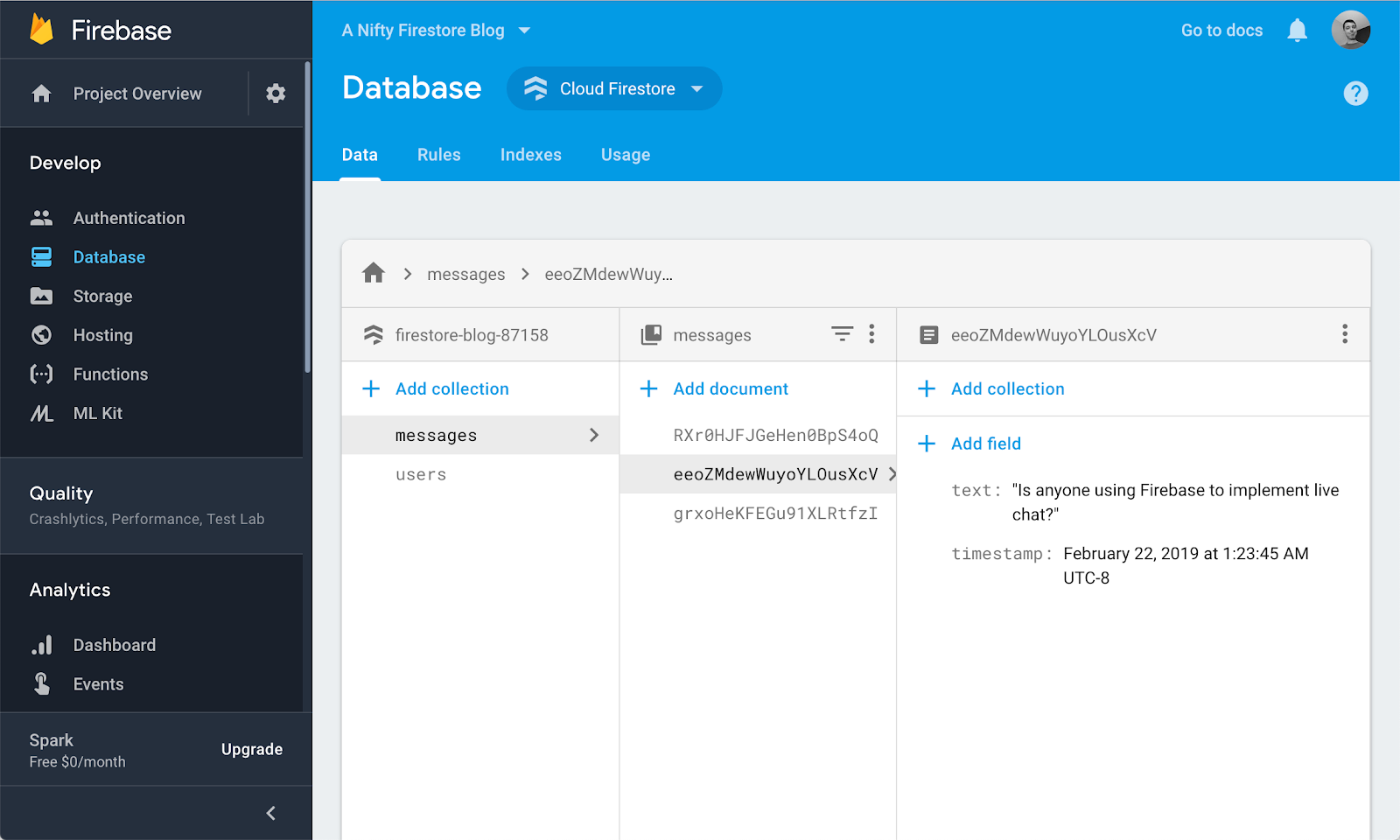
Task: Select the messages collection in root column
Action: click(480, 435)
